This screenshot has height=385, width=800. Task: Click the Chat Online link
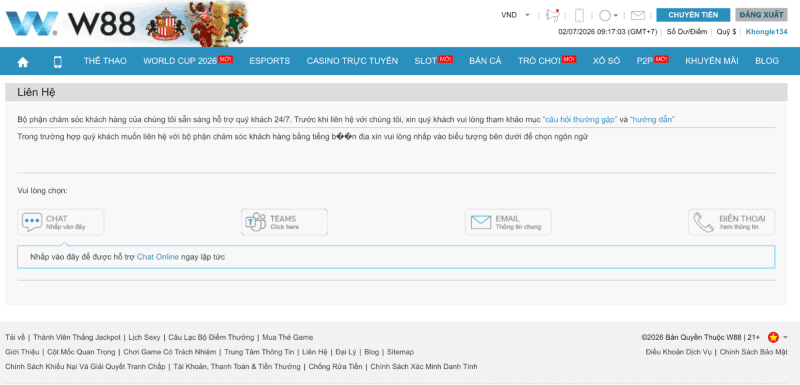tap(158, 257)
